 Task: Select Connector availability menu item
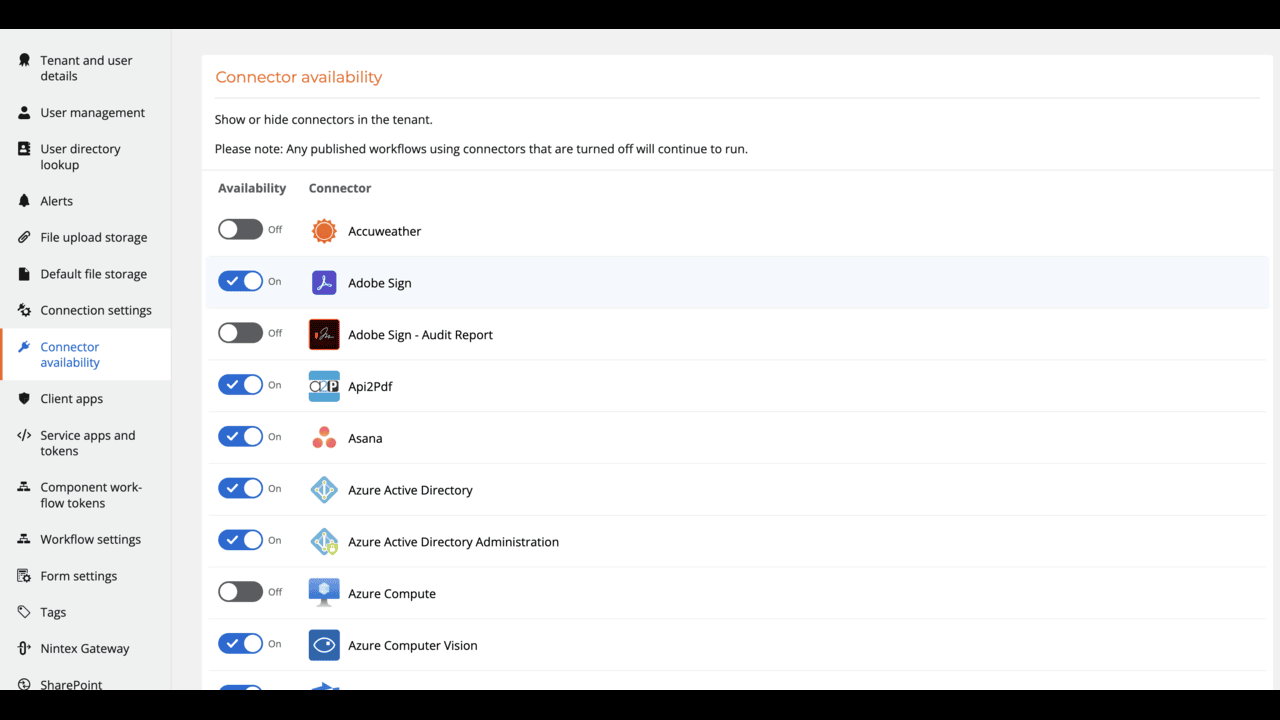coord(85,355)
